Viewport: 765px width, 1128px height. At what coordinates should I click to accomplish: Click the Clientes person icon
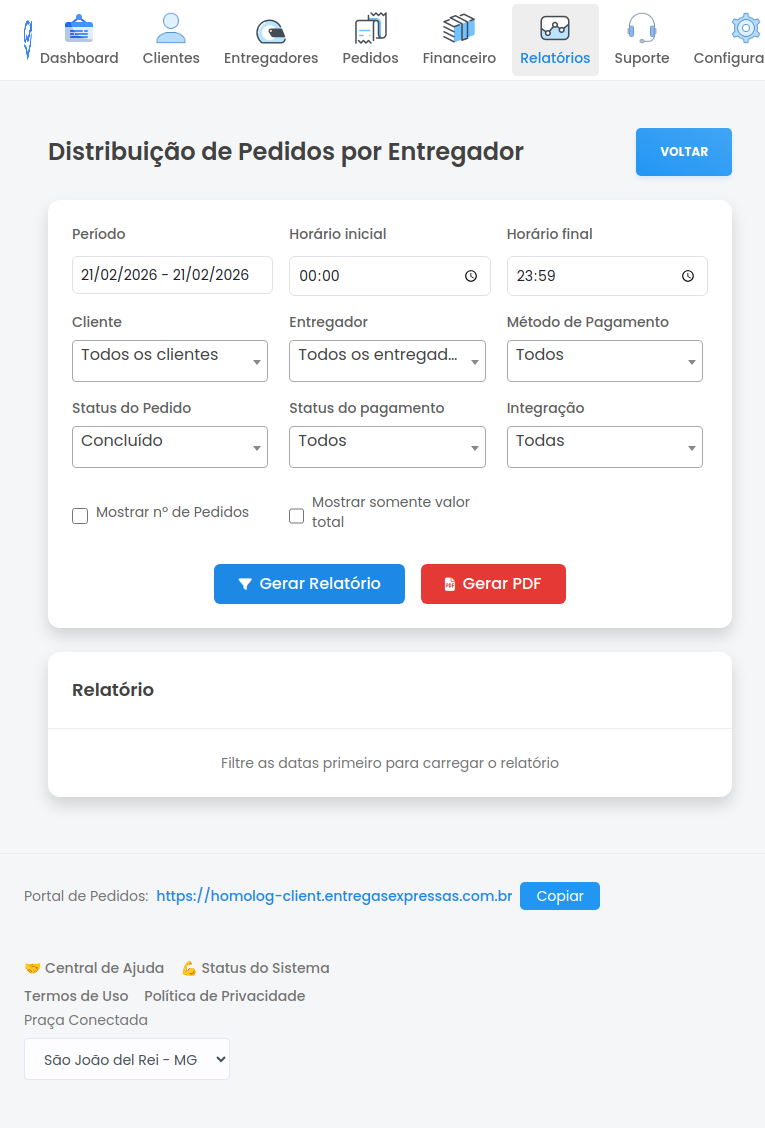pos(171,29)
